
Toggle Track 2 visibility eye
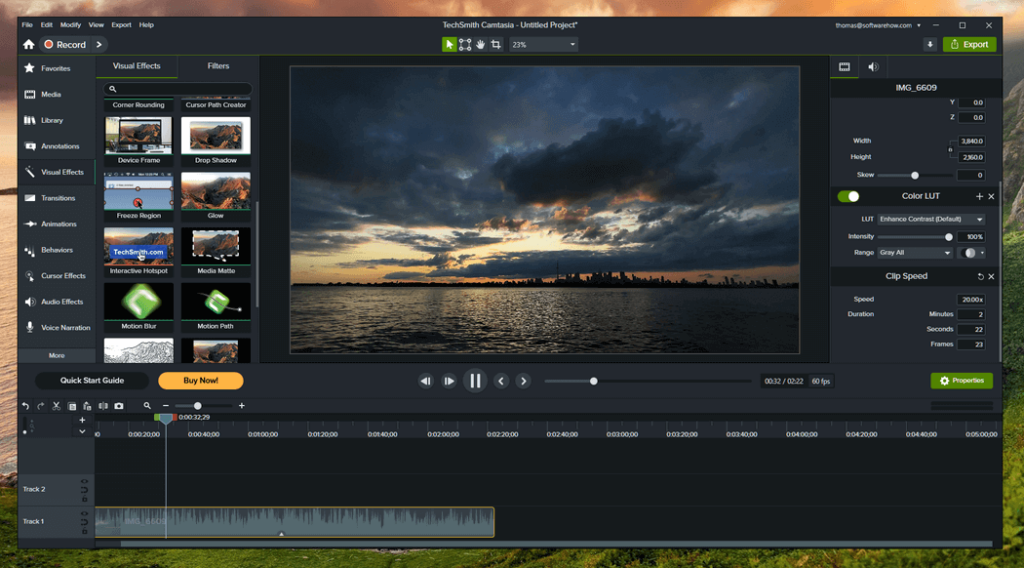[x=84, y=482]
